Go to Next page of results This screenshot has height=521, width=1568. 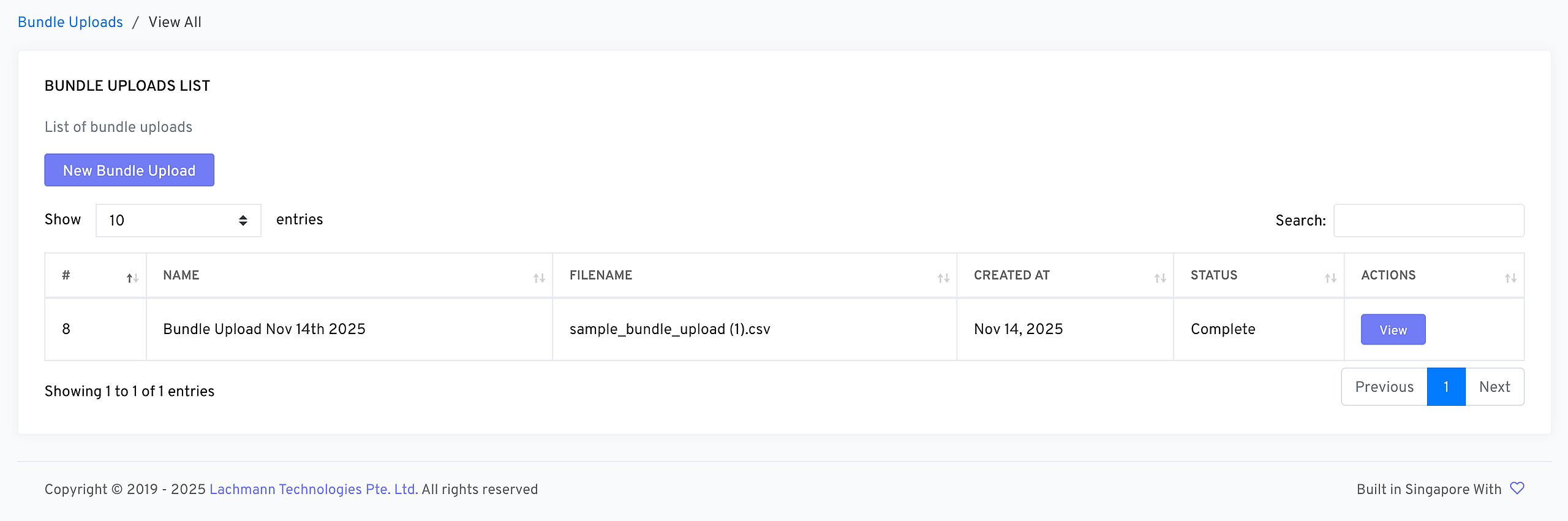[x=1494, y=387]
